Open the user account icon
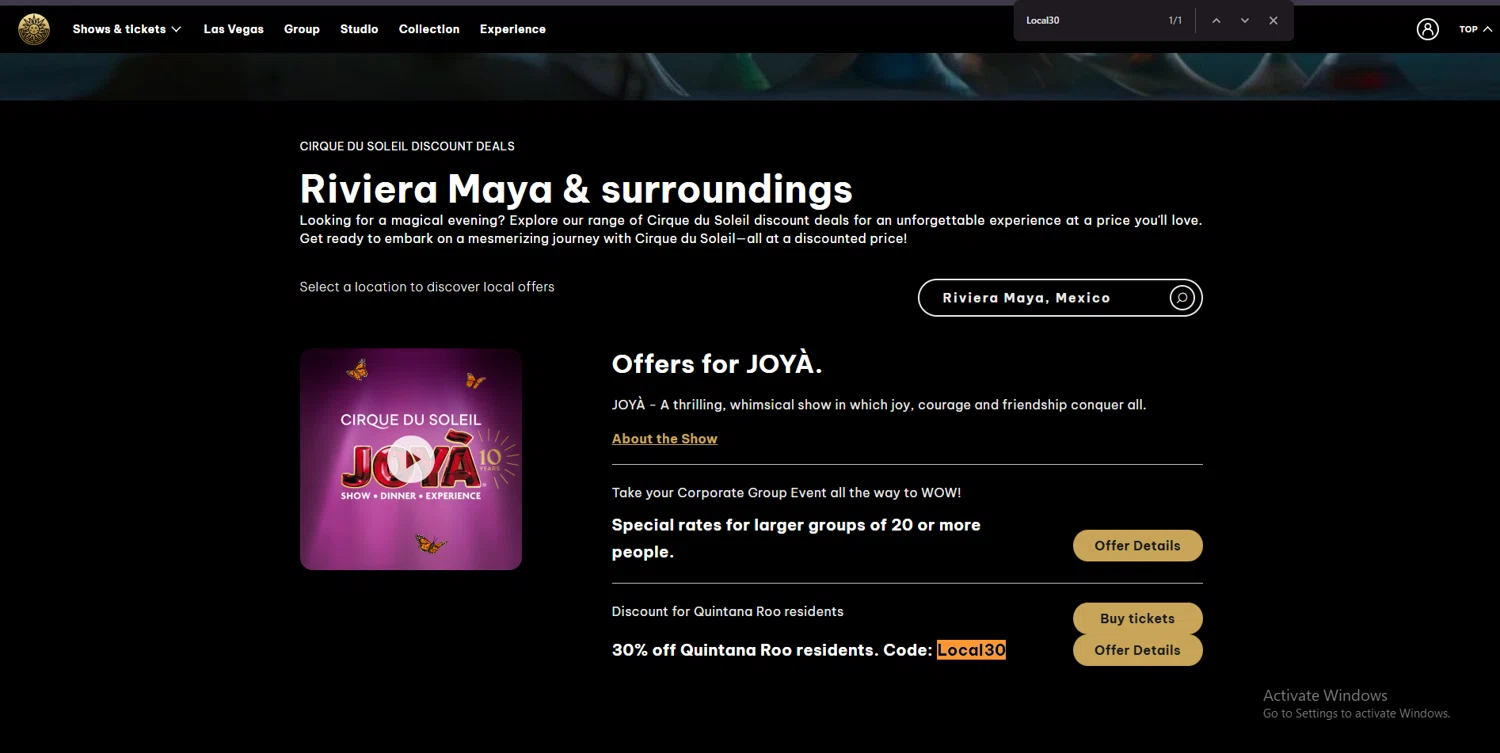Image resolution: width=1500 pixels, height=753 pixels. [x=1427, y=29]
